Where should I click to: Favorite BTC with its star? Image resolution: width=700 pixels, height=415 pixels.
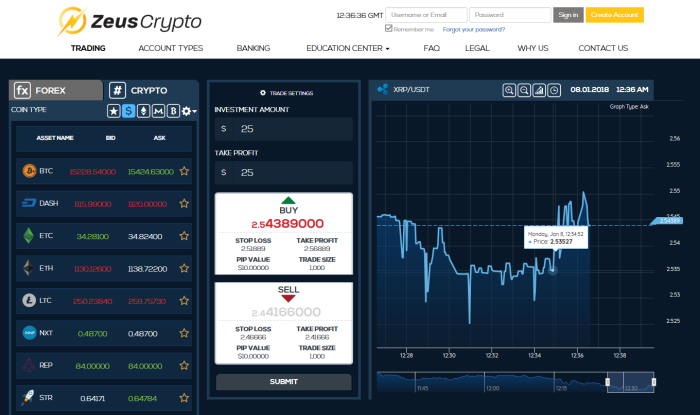[184, 171]
